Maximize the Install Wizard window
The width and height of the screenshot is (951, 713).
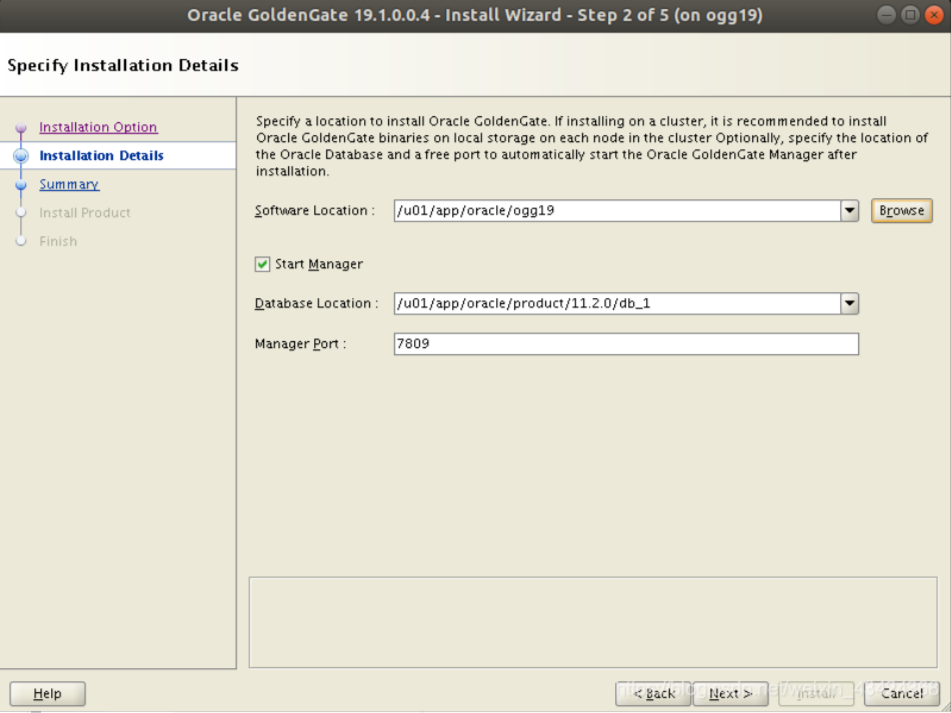coord(910,15)
